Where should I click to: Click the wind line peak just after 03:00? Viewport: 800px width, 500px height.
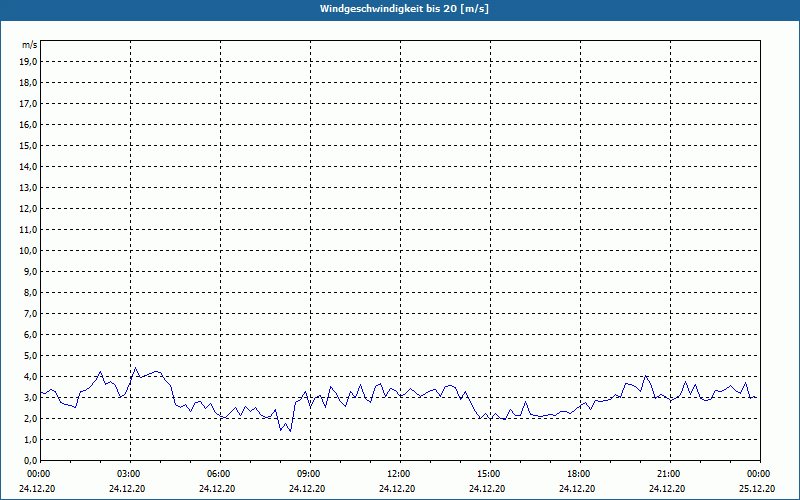[136, 368]
